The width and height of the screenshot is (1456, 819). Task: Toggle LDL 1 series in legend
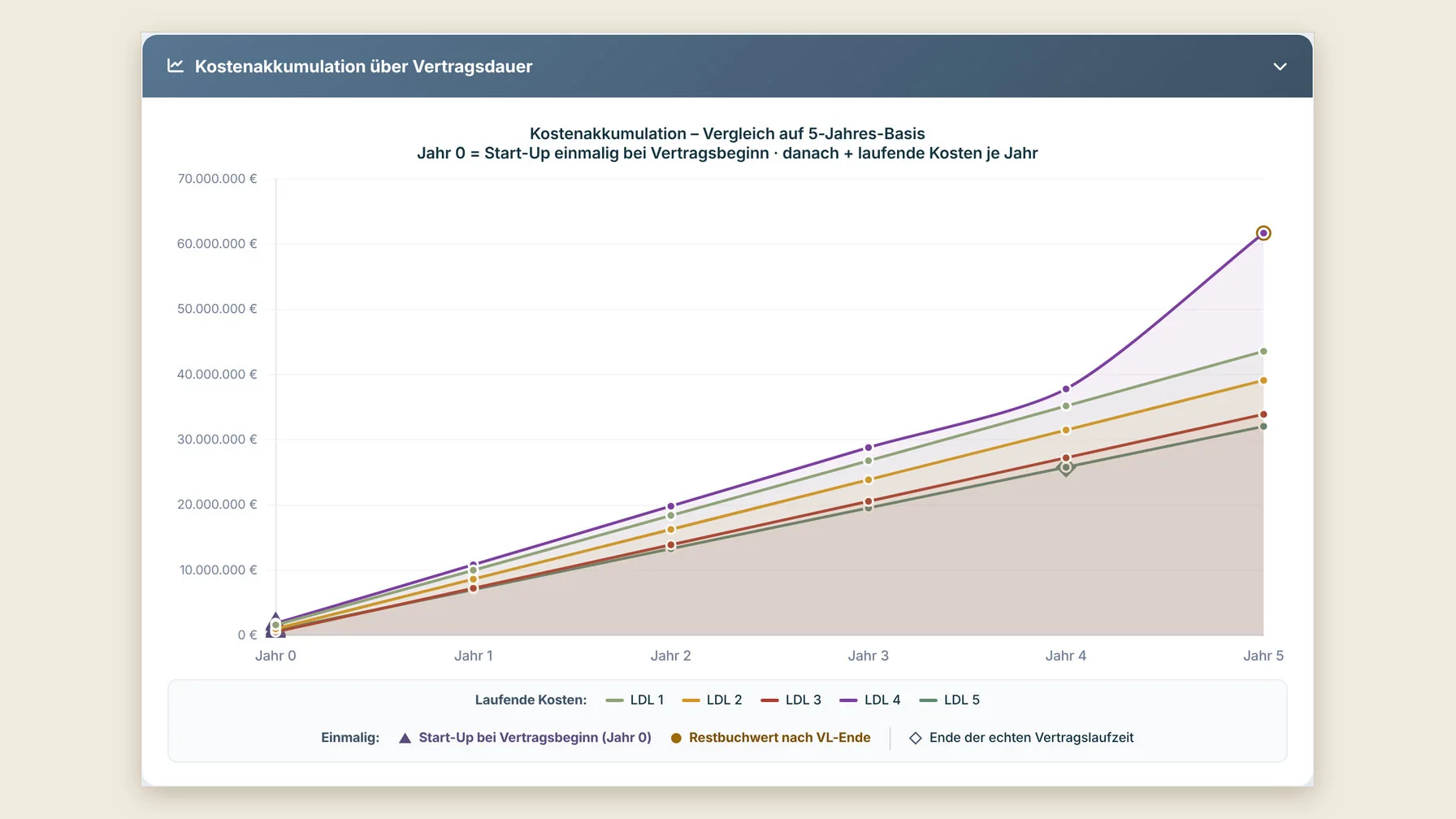pyautogui.click(x=635, y=700)
